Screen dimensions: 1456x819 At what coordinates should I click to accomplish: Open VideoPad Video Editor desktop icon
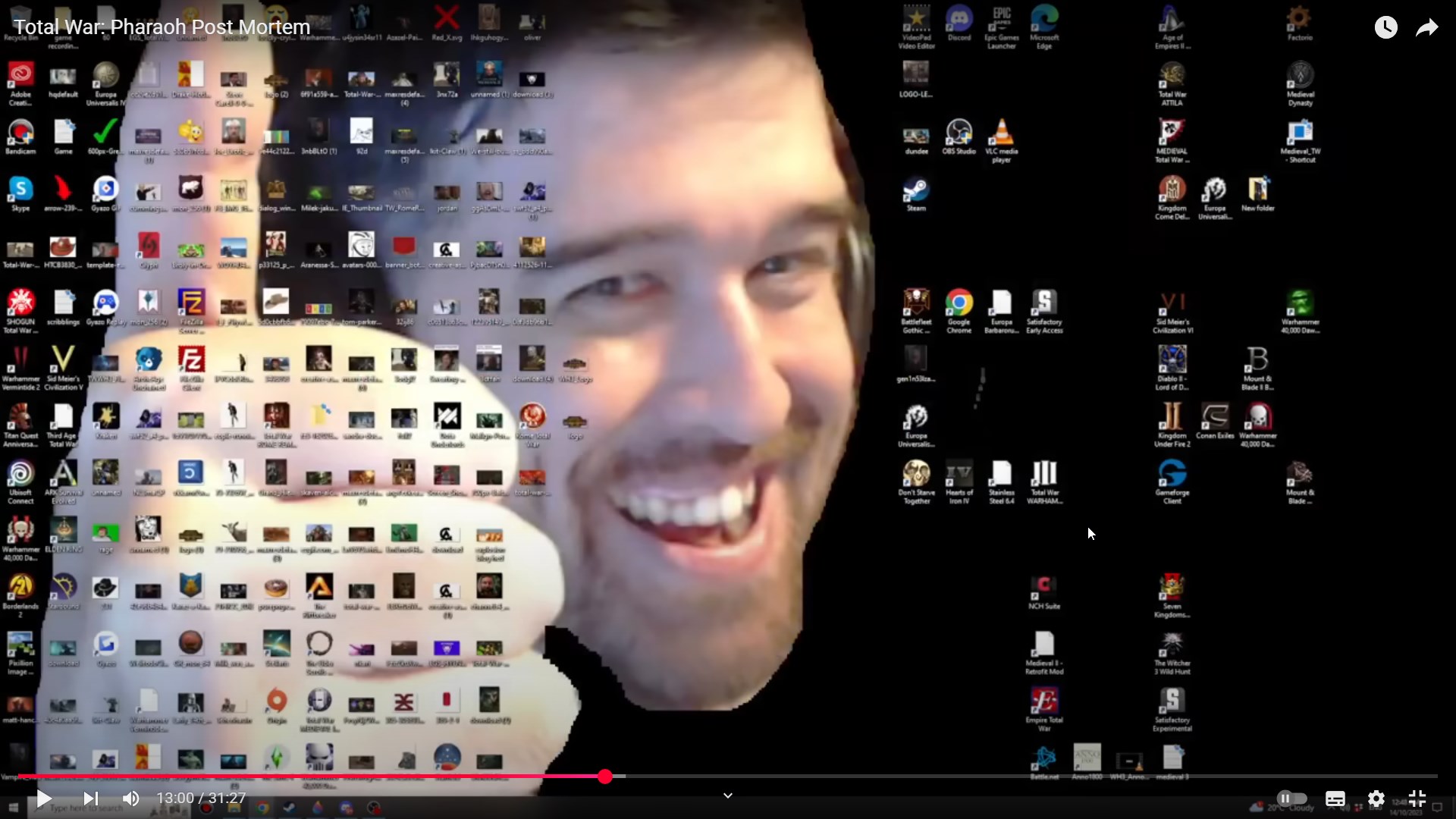coord(916,27)
